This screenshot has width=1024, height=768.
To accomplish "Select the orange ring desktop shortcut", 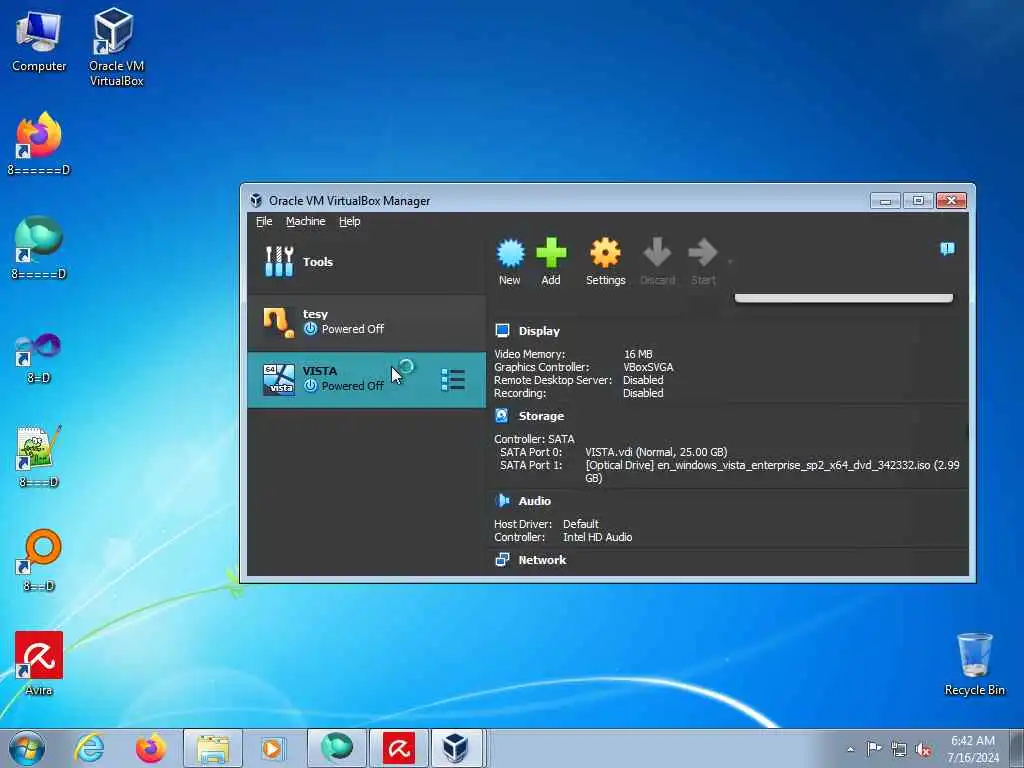I will click(39, 560).
